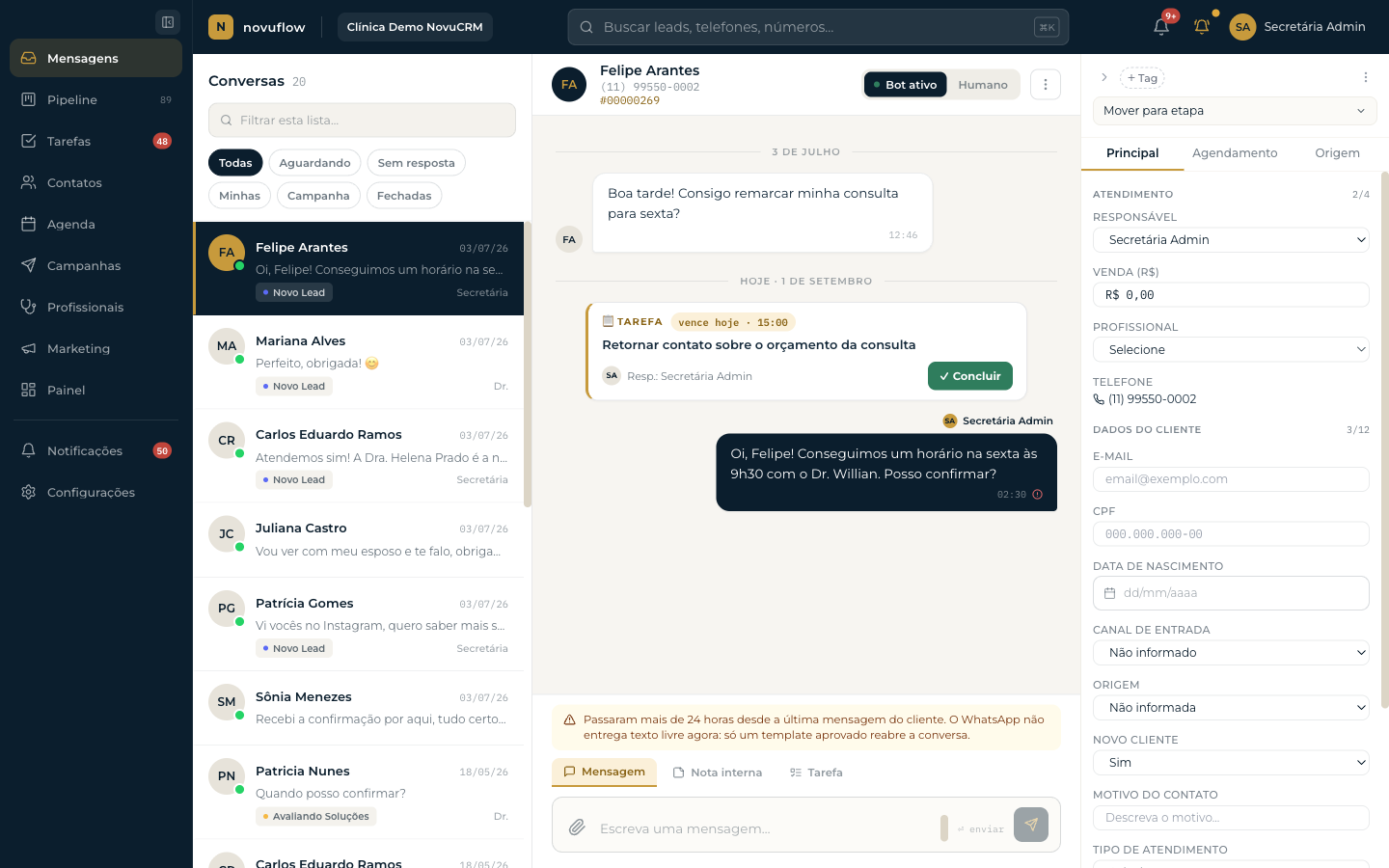
Task: Click the yellow alert bell icon
Action: click(x=1202, y=26)
